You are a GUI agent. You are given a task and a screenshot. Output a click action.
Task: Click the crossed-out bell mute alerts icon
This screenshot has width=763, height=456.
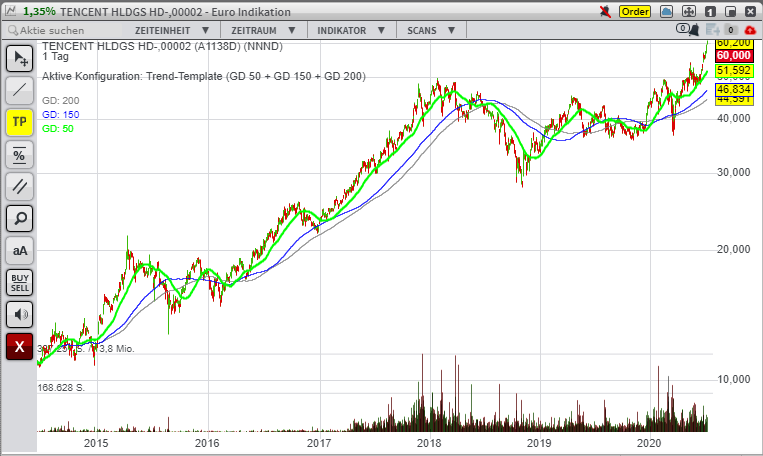(x=605, y=12)
